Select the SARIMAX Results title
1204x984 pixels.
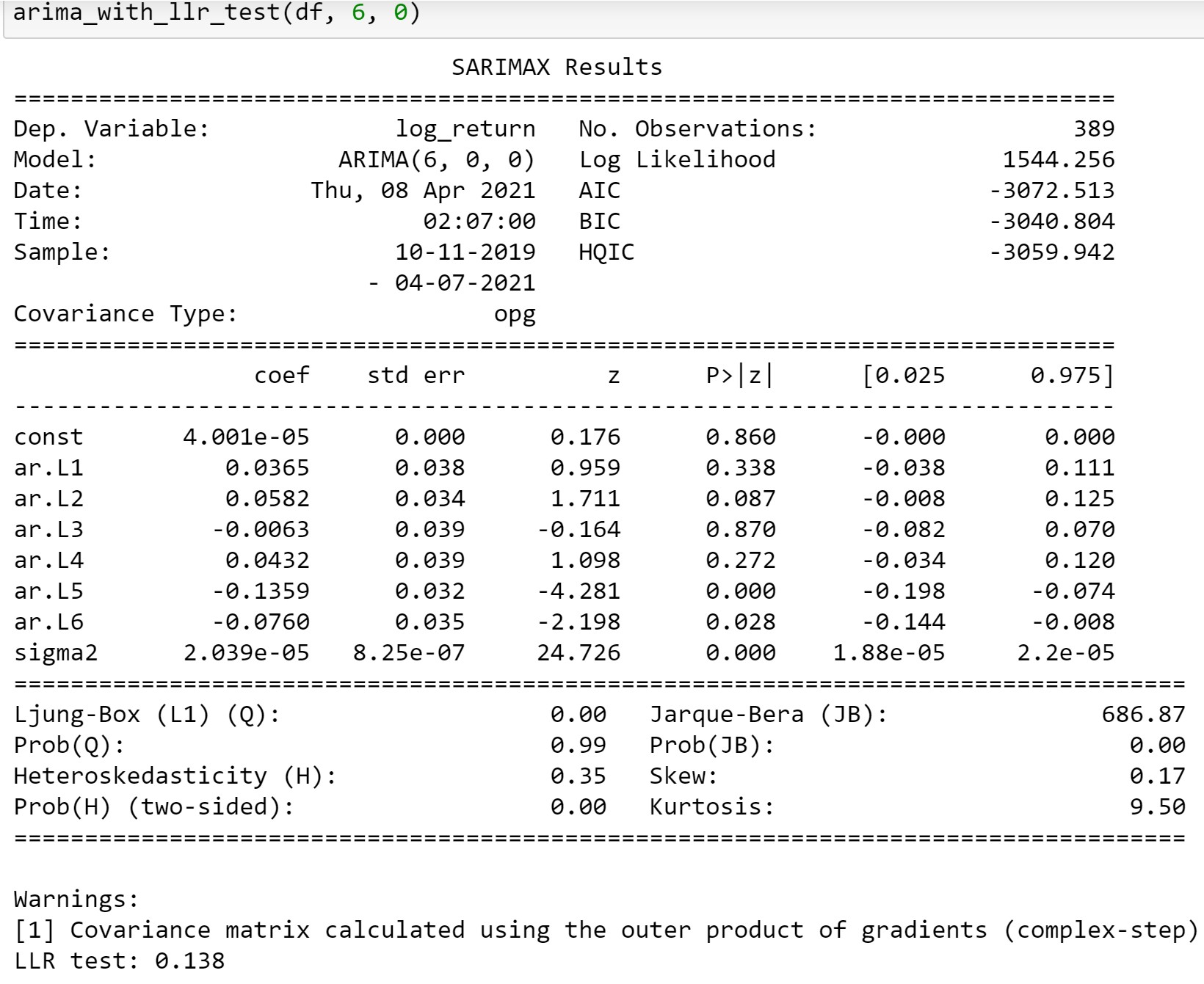point(556,68)
